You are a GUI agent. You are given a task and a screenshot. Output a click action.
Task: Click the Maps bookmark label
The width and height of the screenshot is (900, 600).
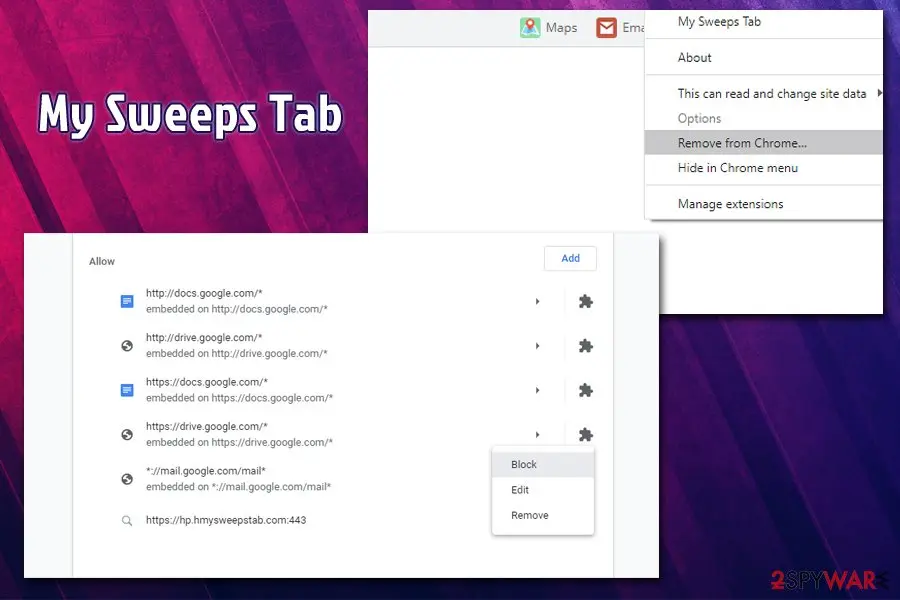(x=561, y=28)
